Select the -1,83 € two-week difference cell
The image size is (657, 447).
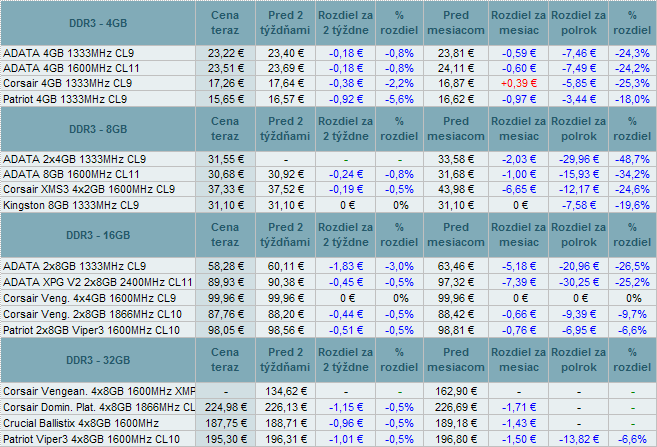[346, 266]
